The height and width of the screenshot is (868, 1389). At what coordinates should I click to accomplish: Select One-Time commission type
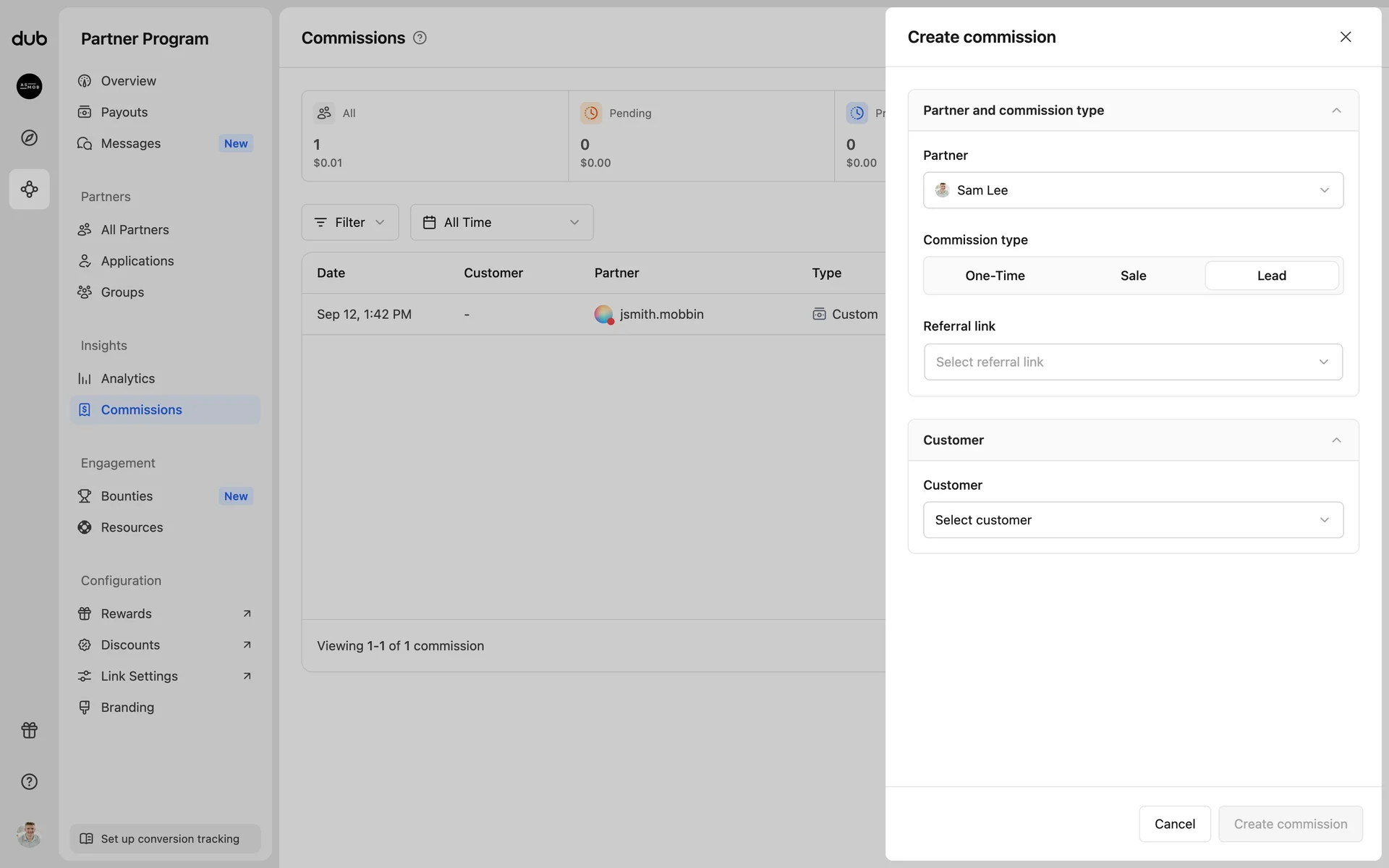pyautogui.click(x=995, y=276)
